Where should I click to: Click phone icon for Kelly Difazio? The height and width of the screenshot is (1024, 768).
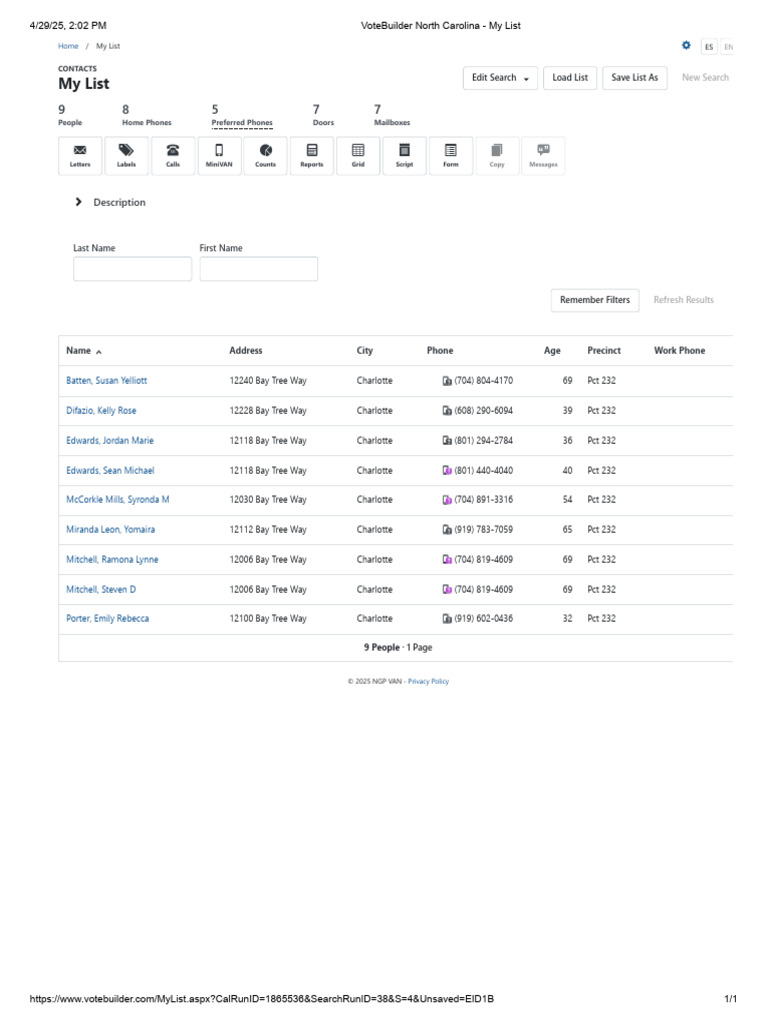[x=447, y=411]
